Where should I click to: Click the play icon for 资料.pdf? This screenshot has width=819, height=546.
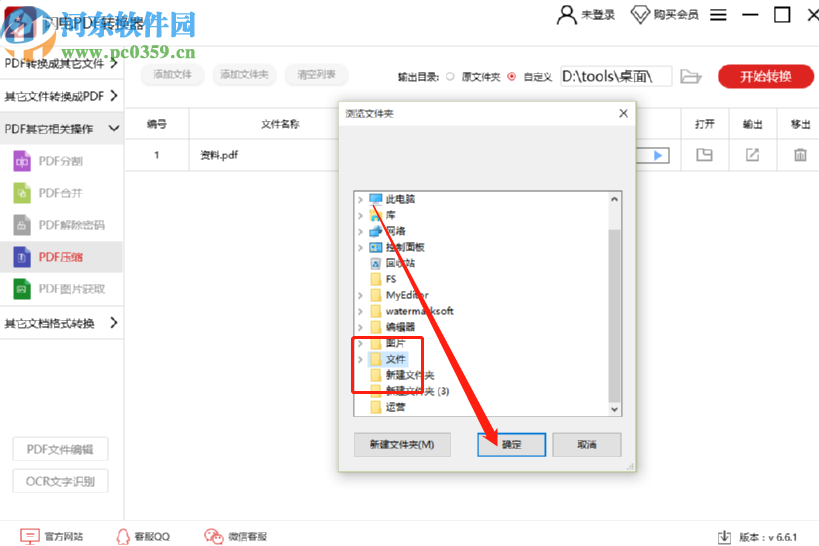click(x=658, y=155)
